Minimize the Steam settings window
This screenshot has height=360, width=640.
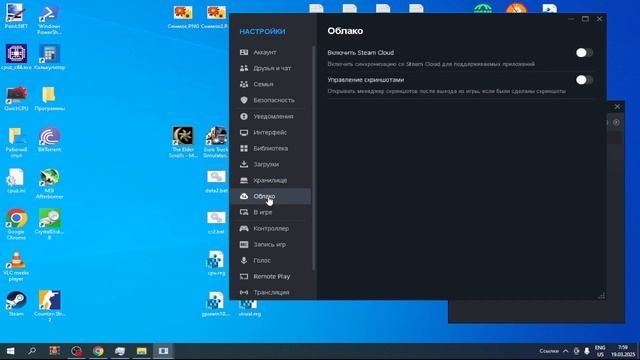[x=571, y=19]
